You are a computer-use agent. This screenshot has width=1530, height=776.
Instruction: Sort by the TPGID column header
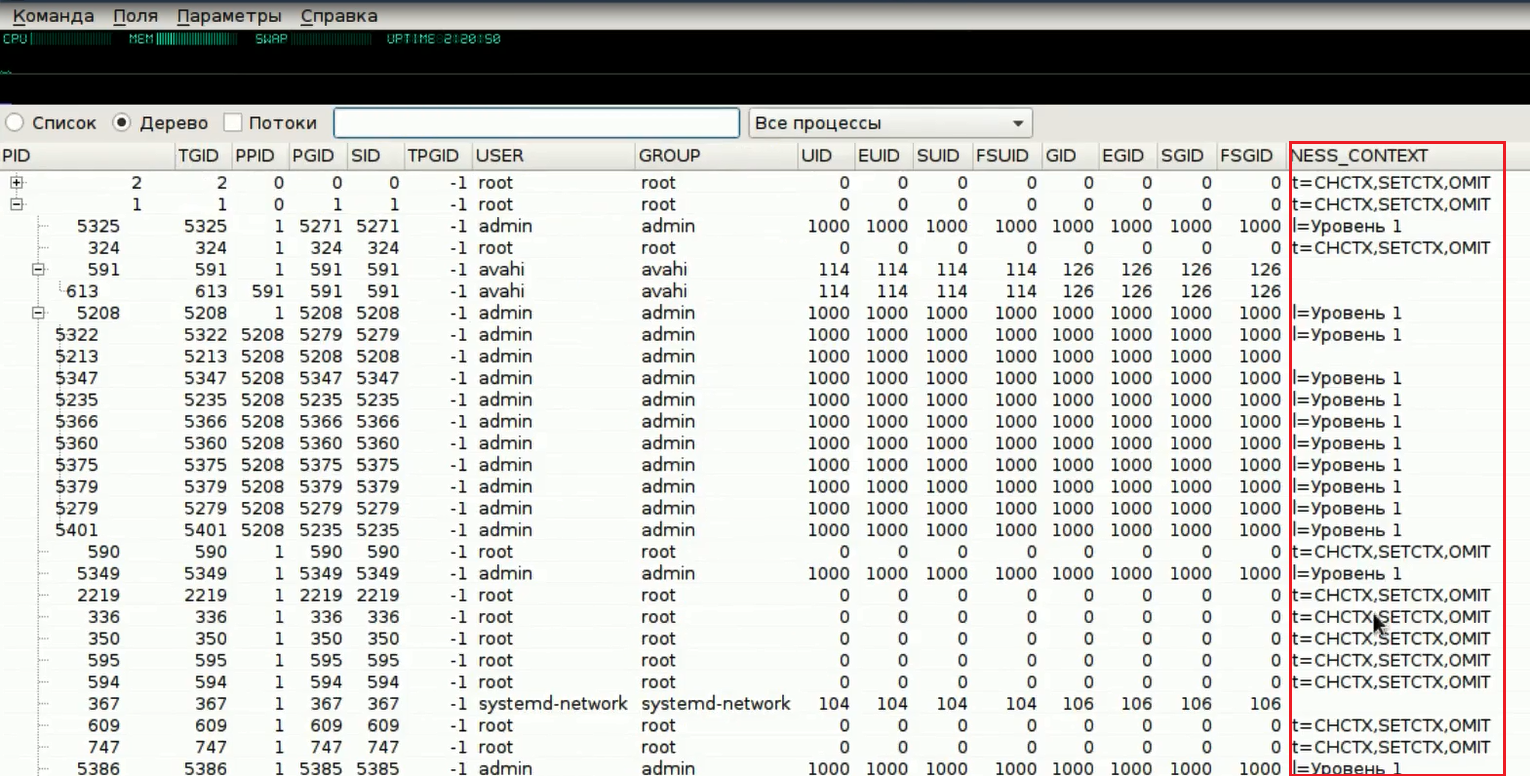pos(438,155)
